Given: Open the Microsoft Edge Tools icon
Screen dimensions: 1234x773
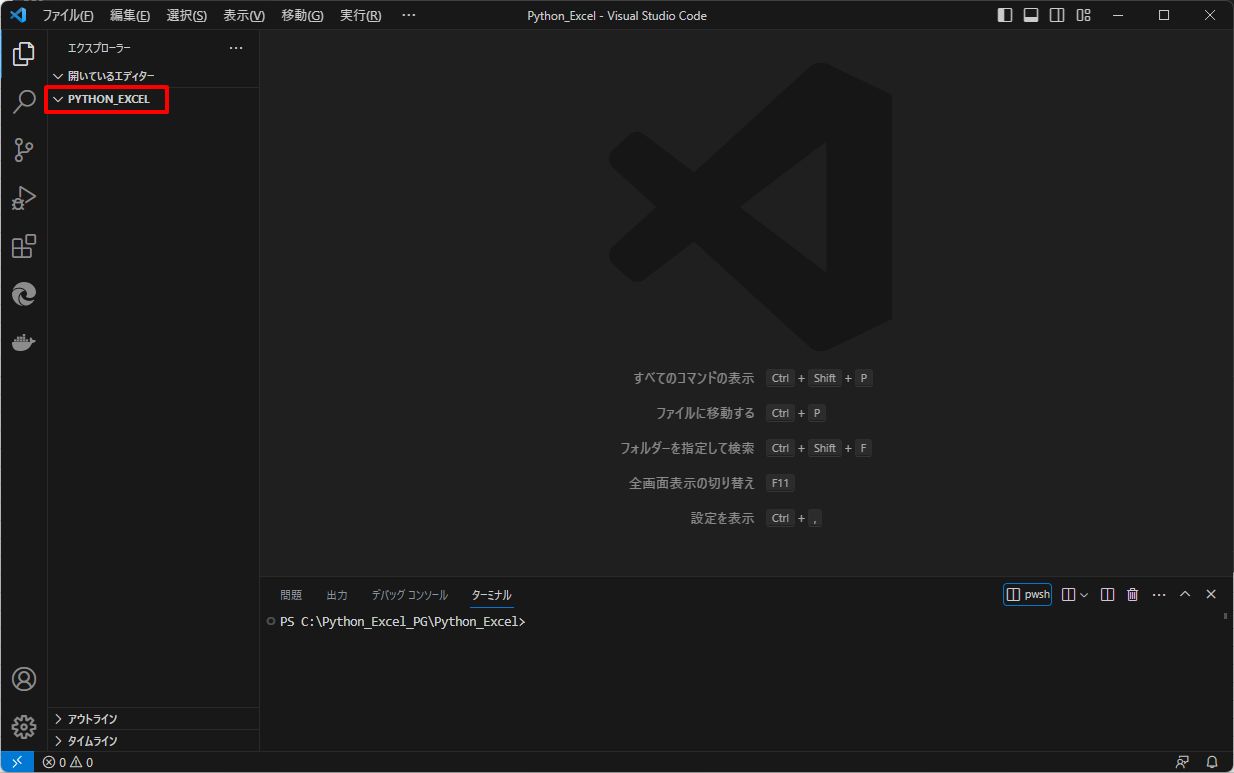Looking at the screenshot, I should tap(24, 294).
